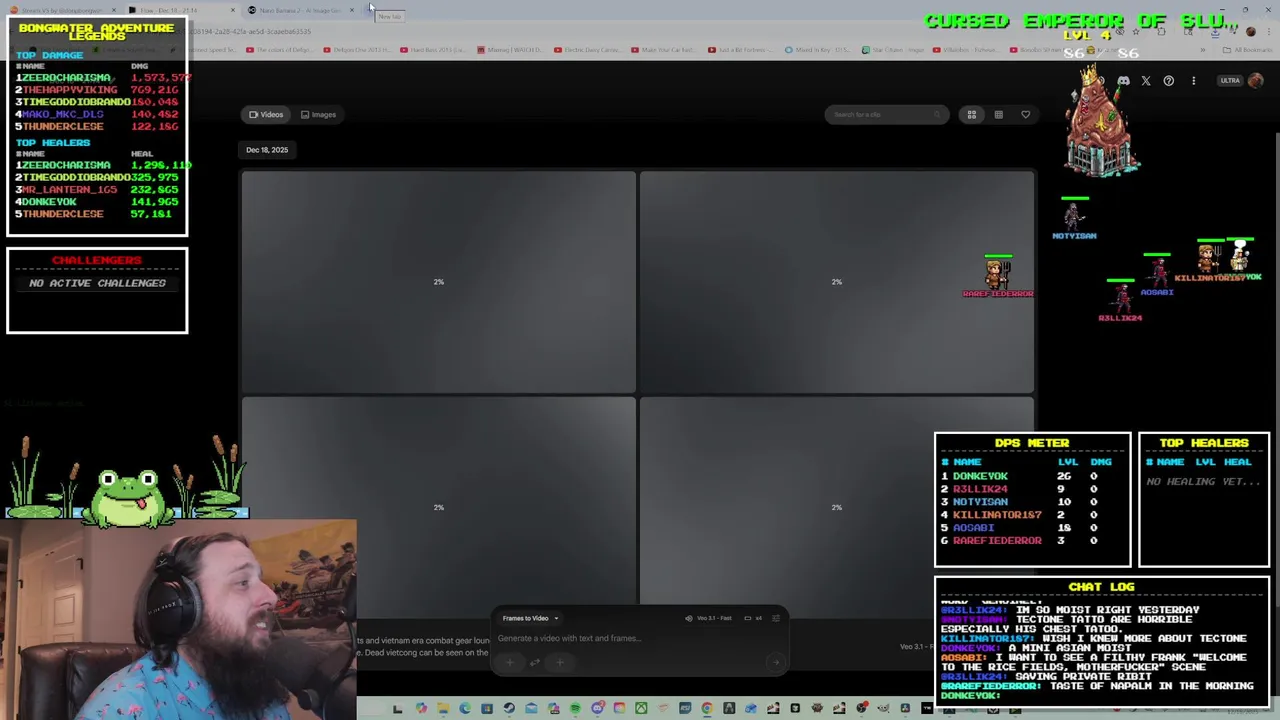Image resolution: width=1280 pixels, height=720 pixels.
Task: Open Microsoft Edge from the taskbar
Action: [x=465, y=709]
